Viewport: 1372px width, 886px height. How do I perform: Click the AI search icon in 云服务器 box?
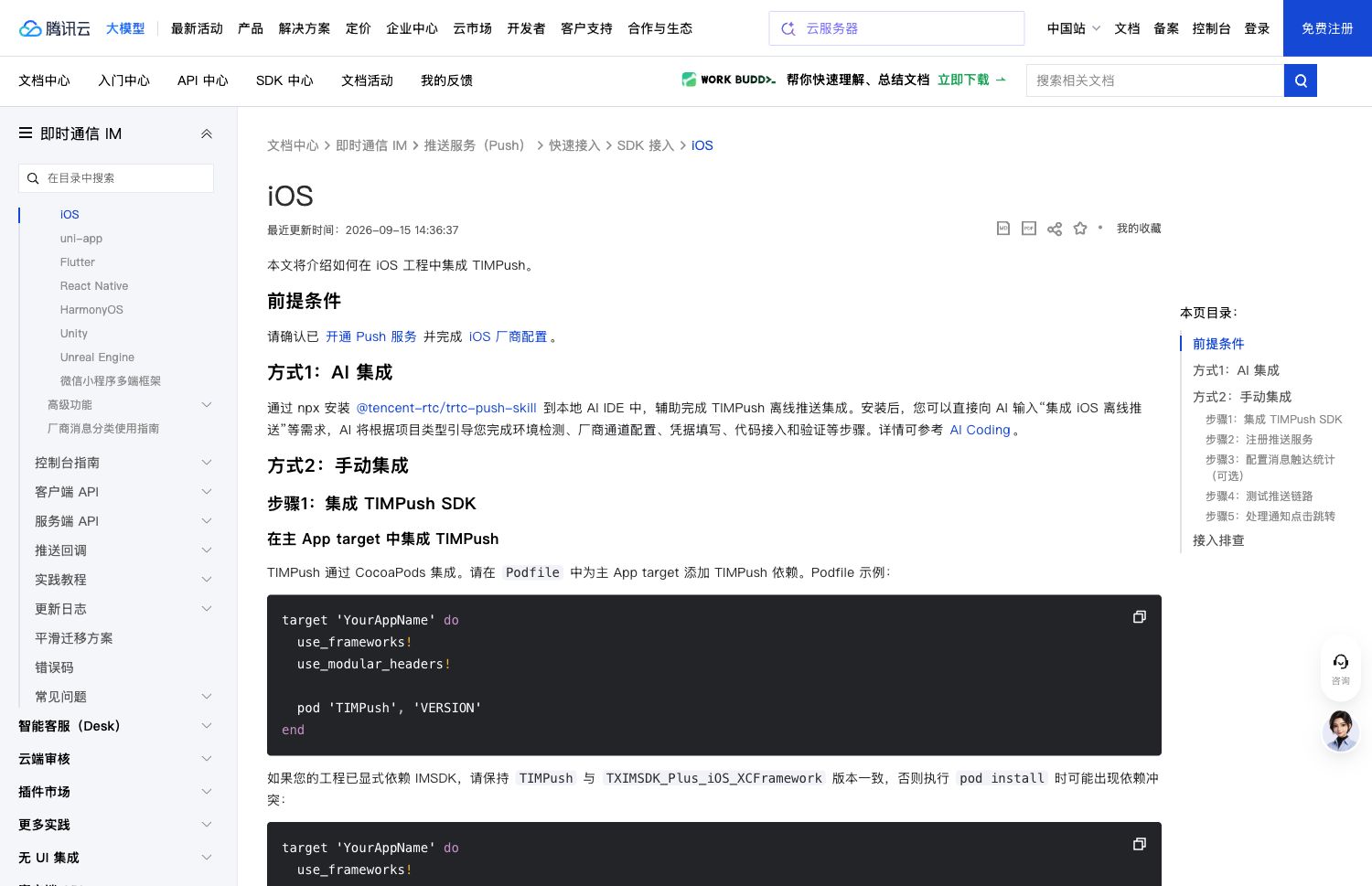pyautogui.click(x=788, y=28)
